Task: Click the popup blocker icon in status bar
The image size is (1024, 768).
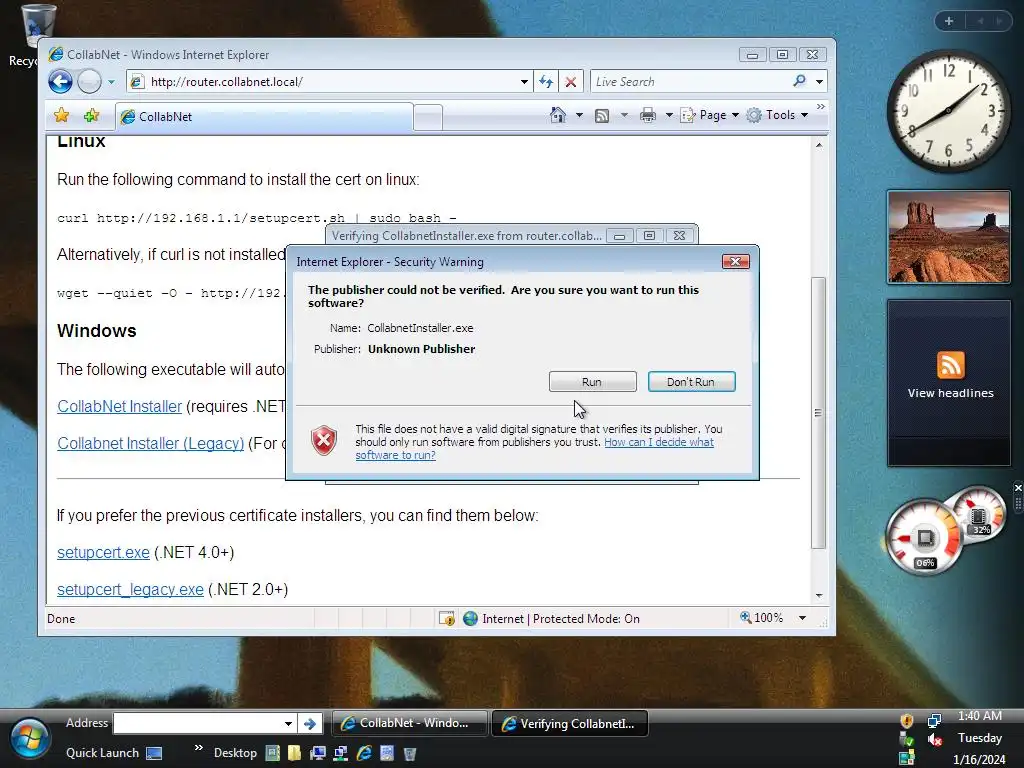Action: pos(447,618)
